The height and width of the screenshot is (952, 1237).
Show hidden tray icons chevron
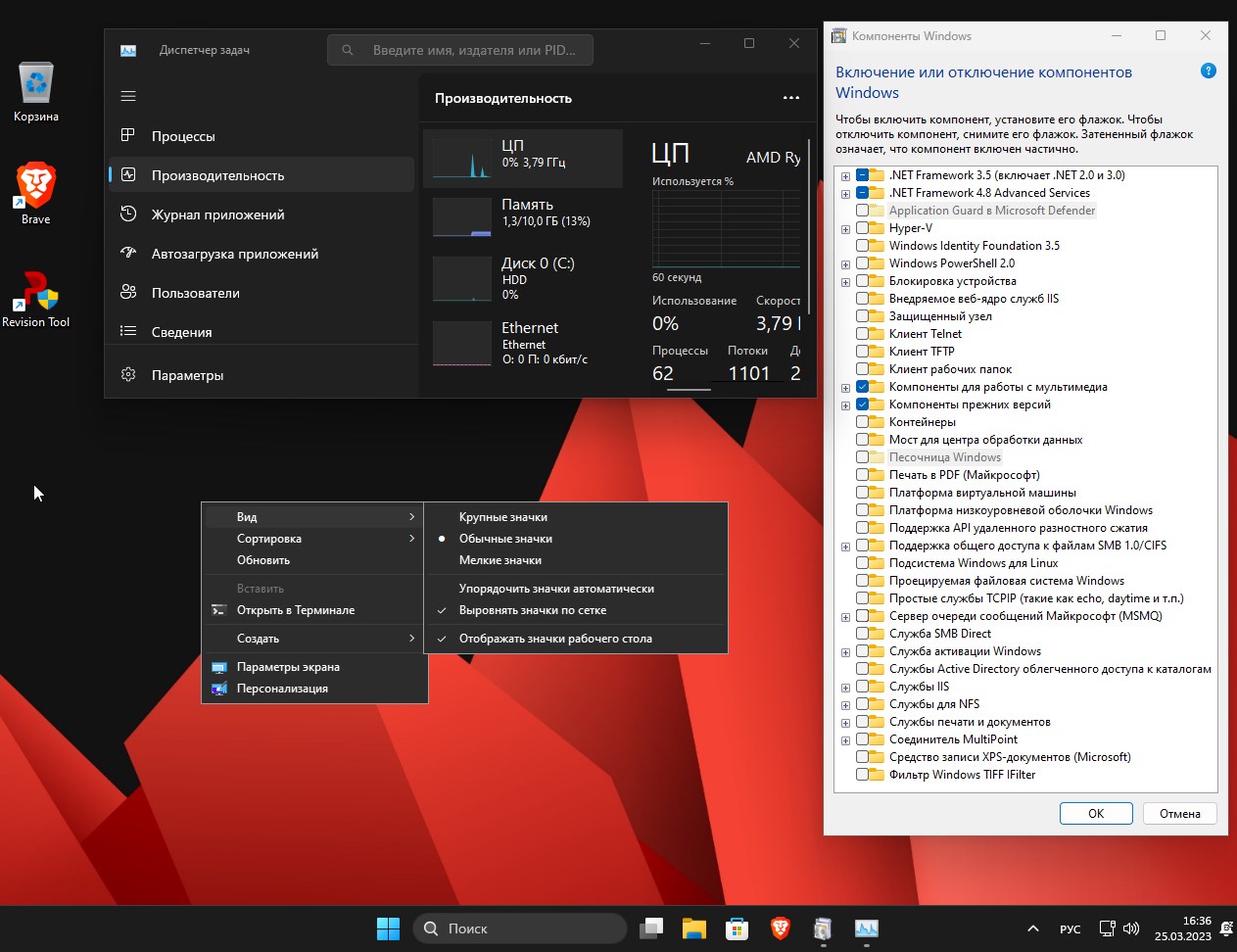coord(1032,928)
